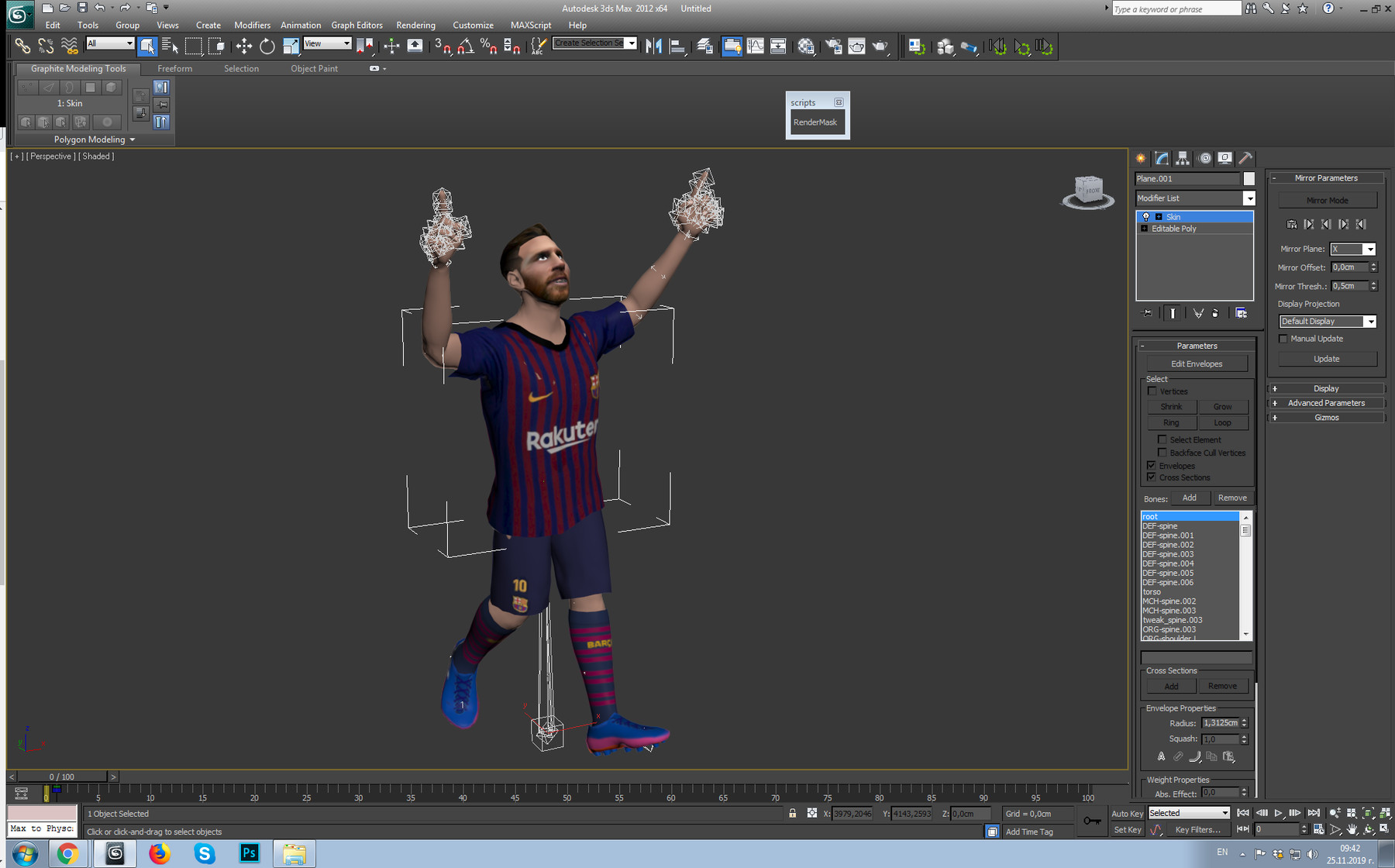Viewport: 1395px width, 868px height.
Task: Change Mirror Plane from X dropdown
Action: click(1369, 249)
